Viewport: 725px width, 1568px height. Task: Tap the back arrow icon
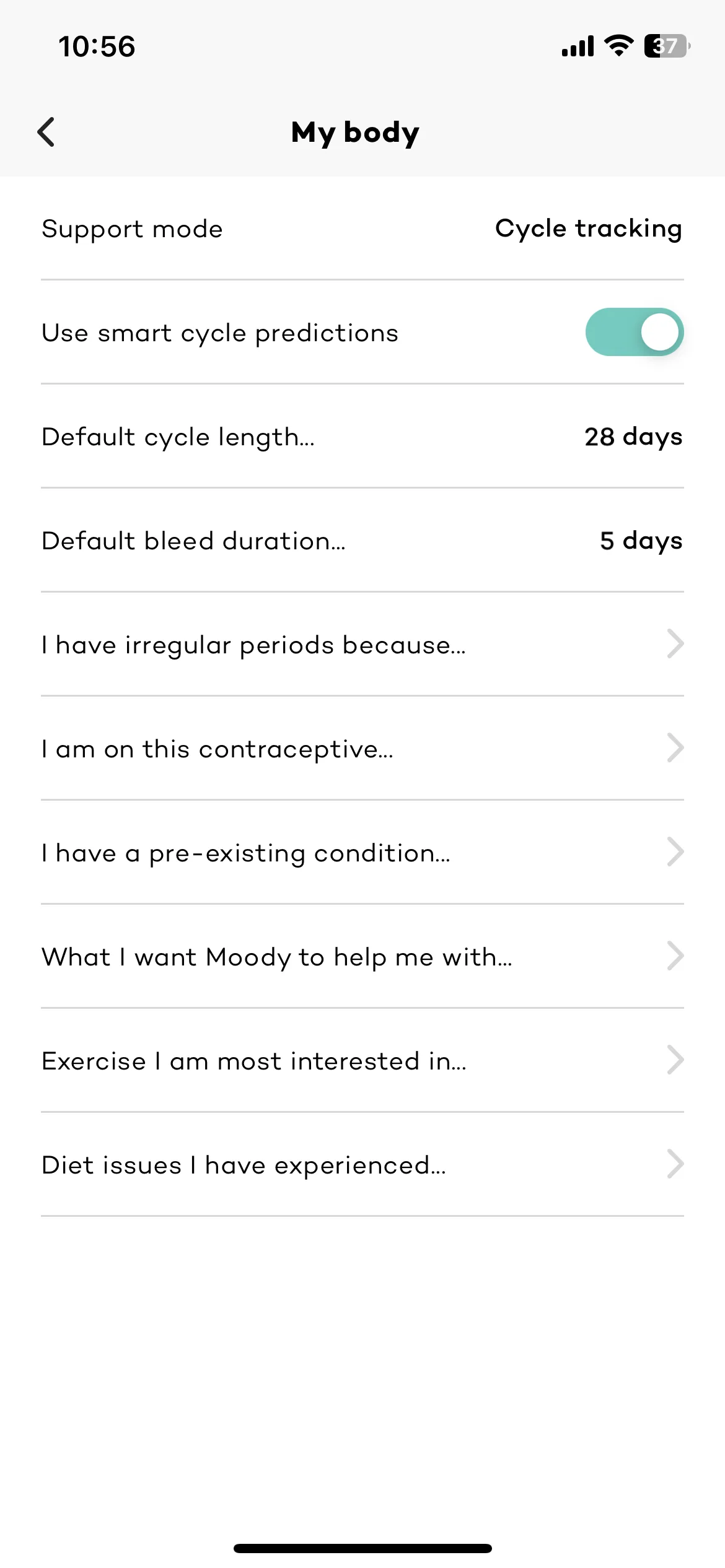46,132
